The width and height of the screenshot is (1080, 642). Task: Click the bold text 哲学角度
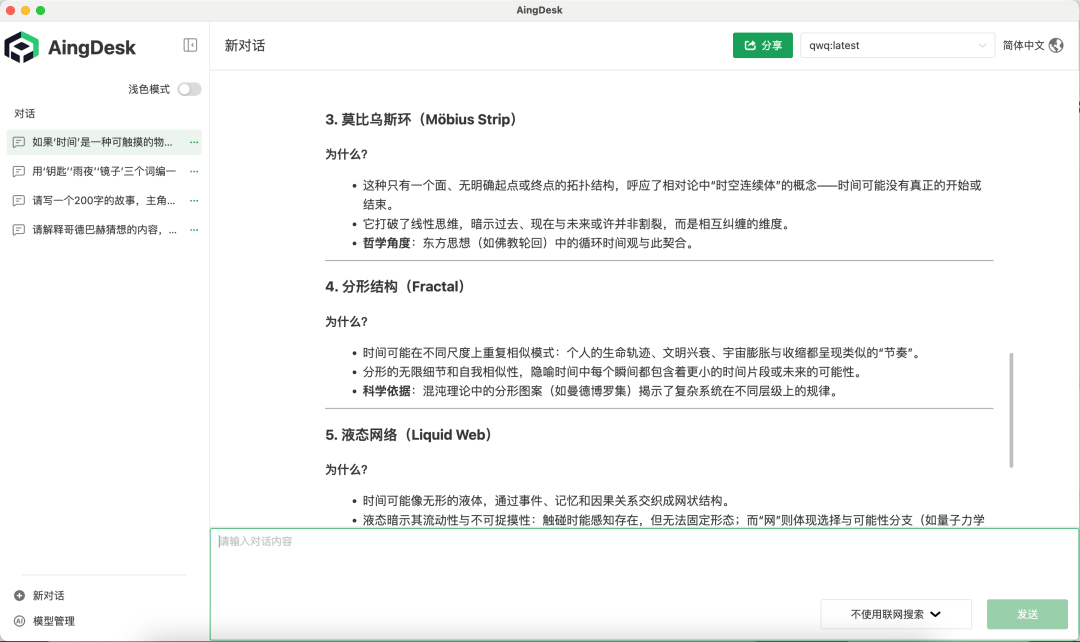click(x=386, y=243)
